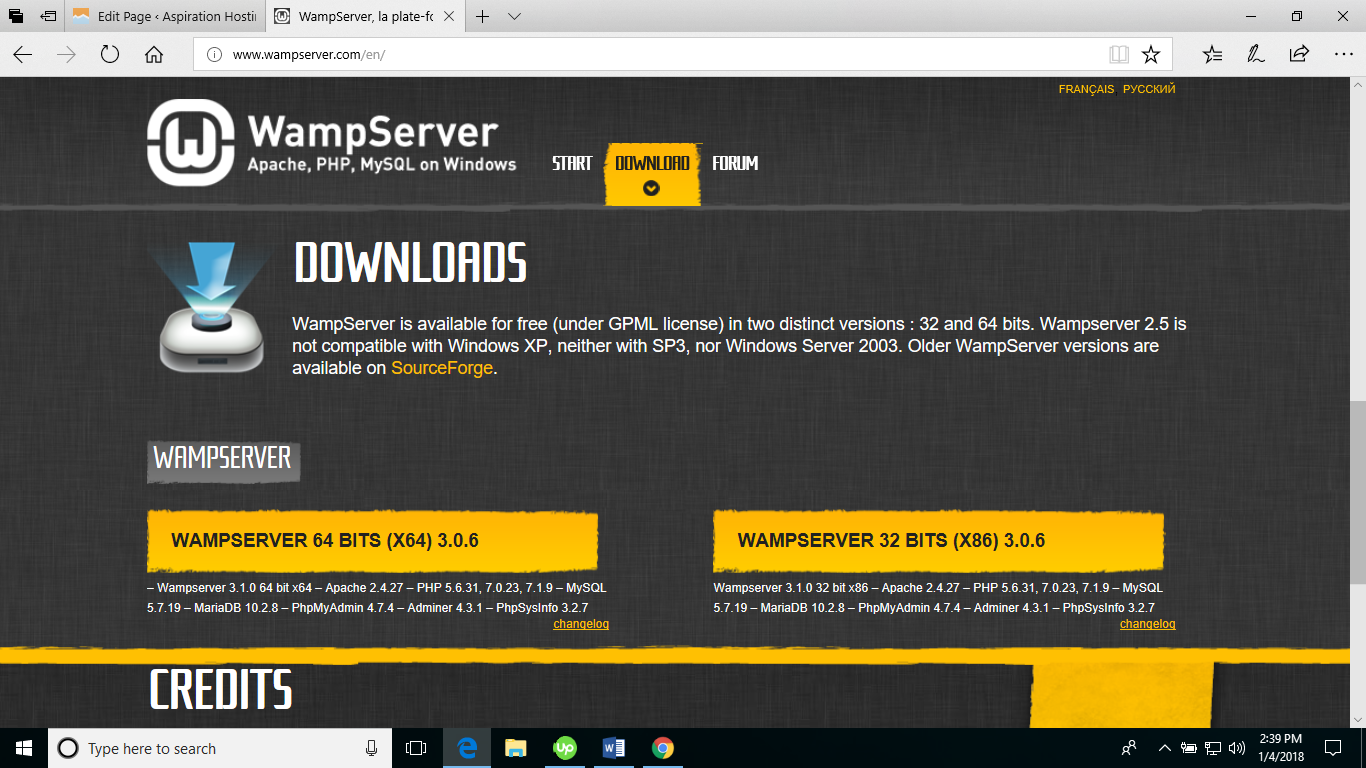Open the FORUM menu item
The height and width of the screenshot is (768, 1366).
735,163
